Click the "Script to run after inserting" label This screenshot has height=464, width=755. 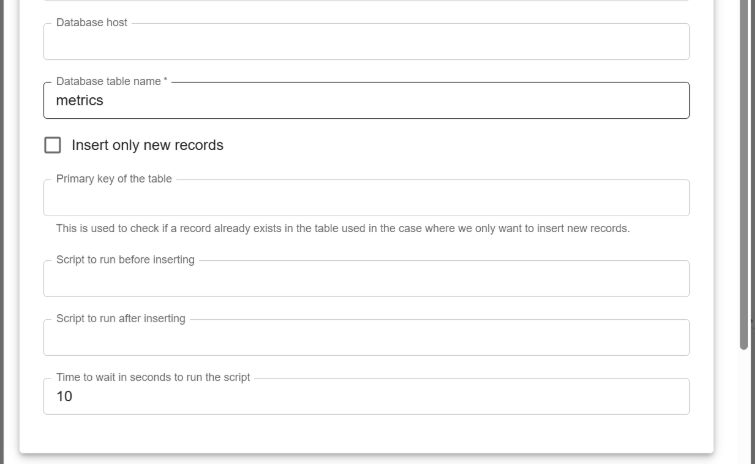pyautogui.click(x=120, y=319)
